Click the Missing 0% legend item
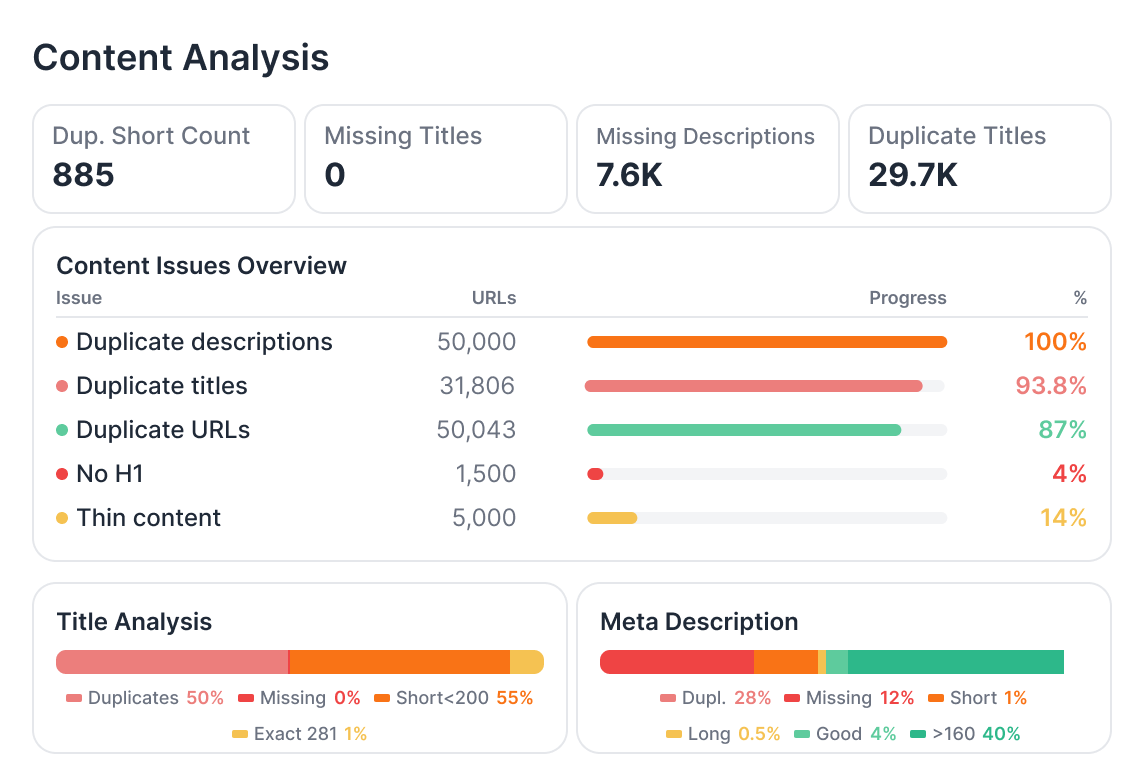Screen dimensions: 1144x776 point(299,698)
